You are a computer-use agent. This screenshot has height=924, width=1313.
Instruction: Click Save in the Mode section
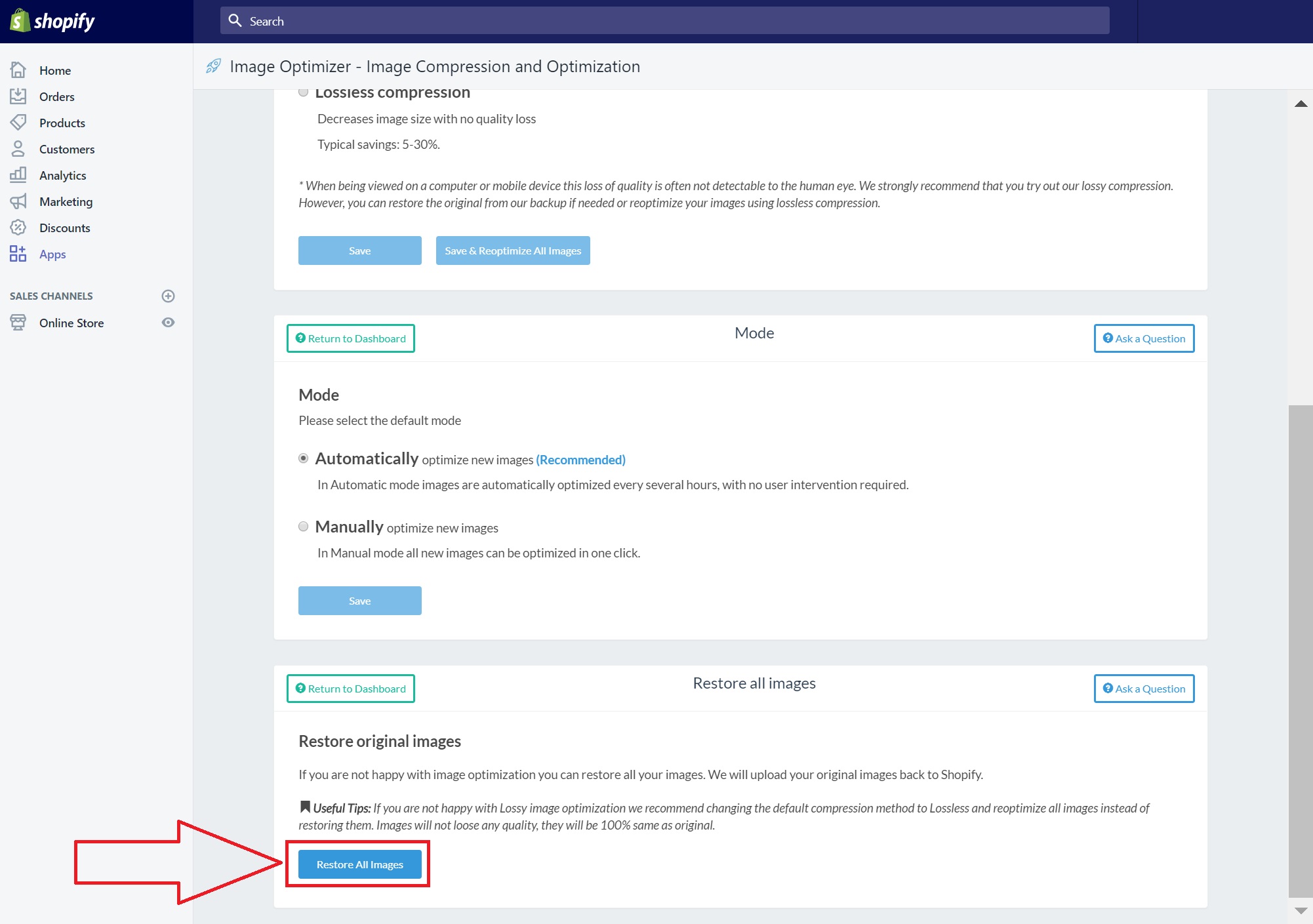(360, 601)
